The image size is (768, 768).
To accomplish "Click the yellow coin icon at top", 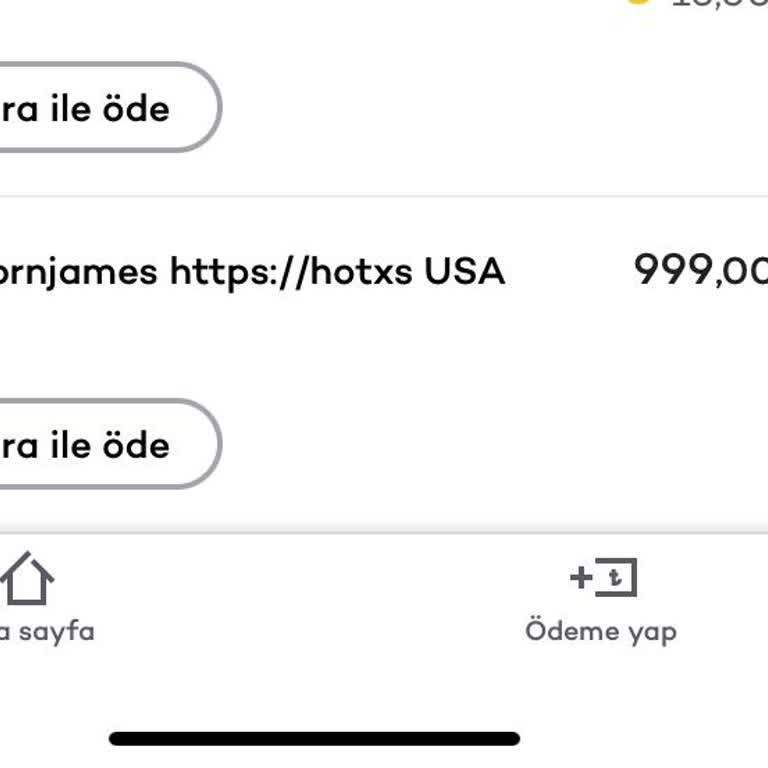I will (x=637, y=2).
